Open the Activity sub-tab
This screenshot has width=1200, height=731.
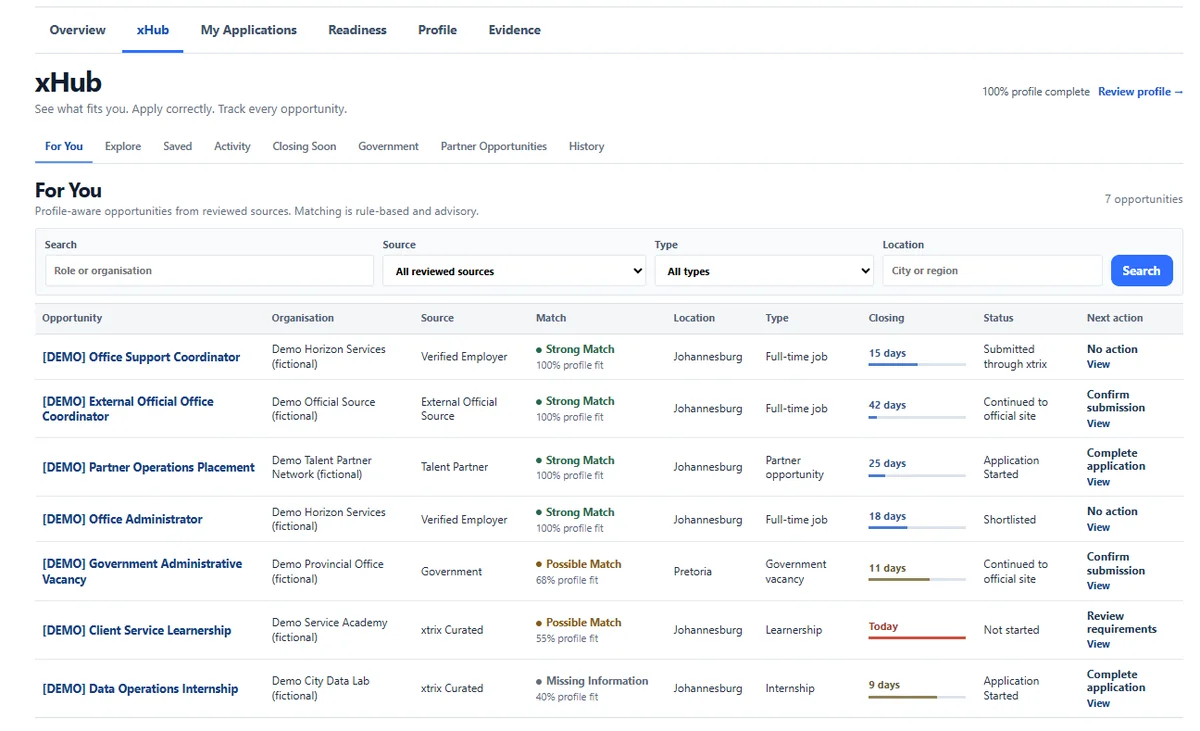(232, 146)
